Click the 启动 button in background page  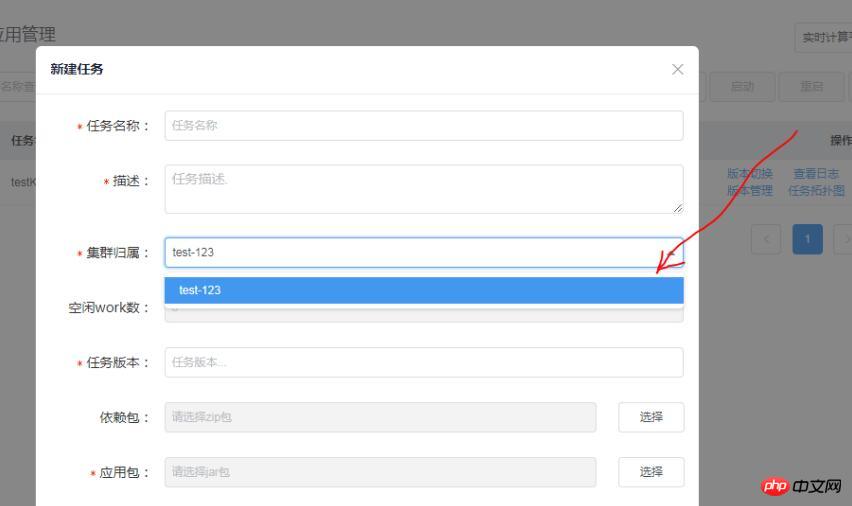(x=742, y=86)
